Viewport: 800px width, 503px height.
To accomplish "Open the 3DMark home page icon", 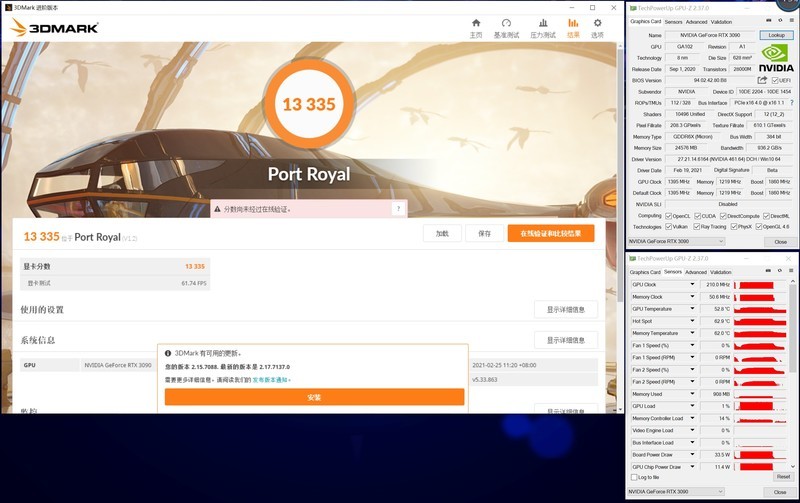I will point(476,23).
